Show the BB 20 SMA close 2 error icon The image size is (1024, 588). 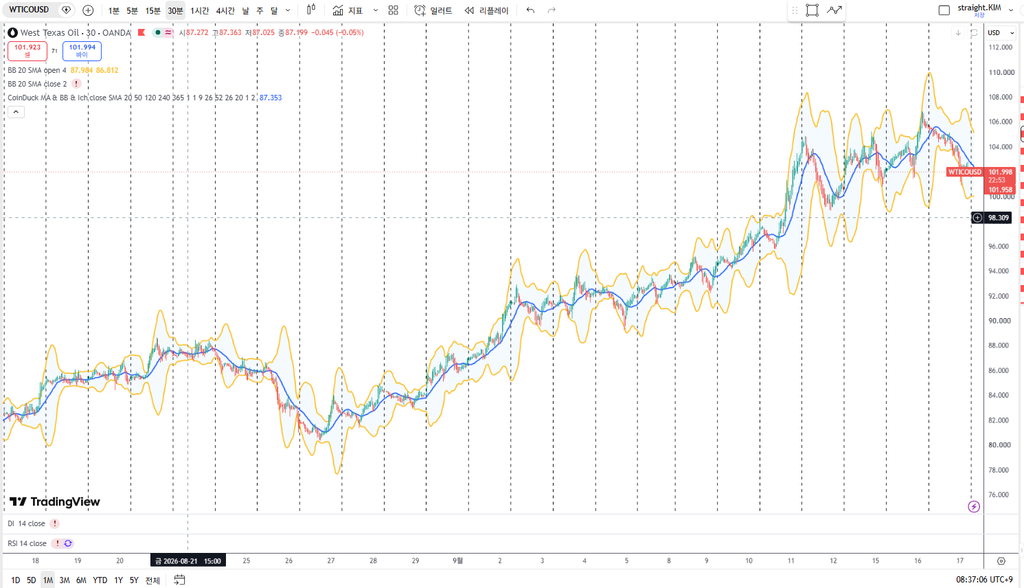tap(76, 84)
